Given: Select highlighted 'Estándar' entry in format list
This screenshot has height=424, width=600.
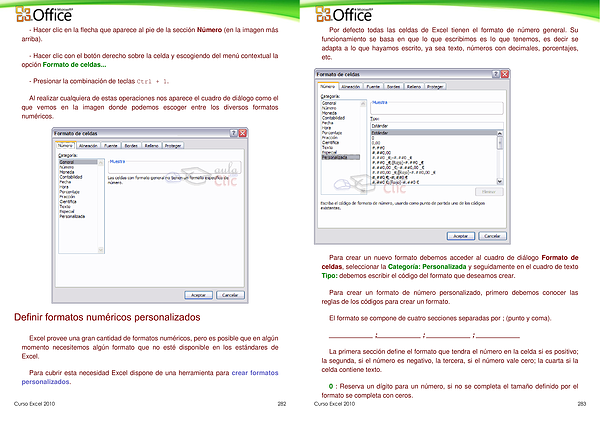Looking at the screenshot, I should point(434,133).
